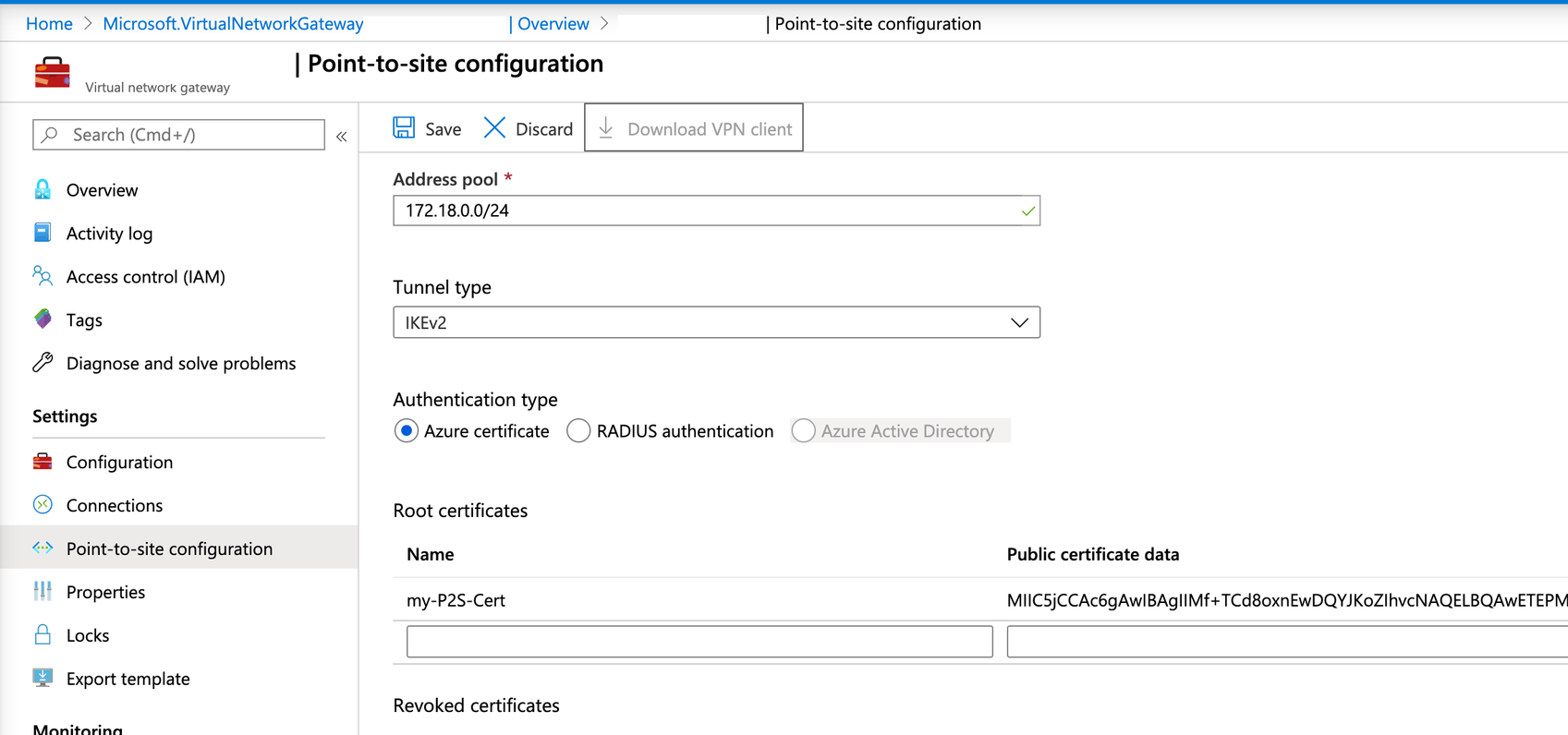Follow the Overview breadcrumb link
Screen dimensions: 1568x735
tap(553, 24)
